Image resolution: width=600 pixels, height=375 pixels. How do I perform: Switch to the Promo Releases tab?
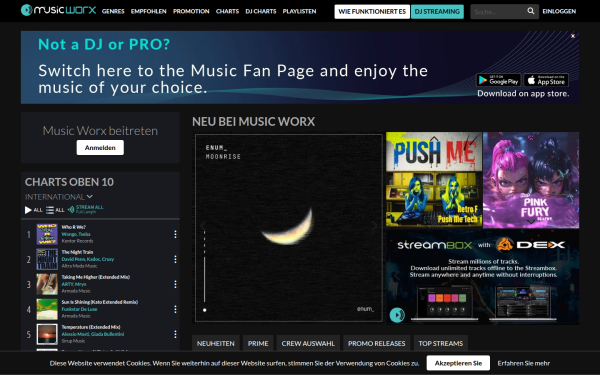(377, 343)
